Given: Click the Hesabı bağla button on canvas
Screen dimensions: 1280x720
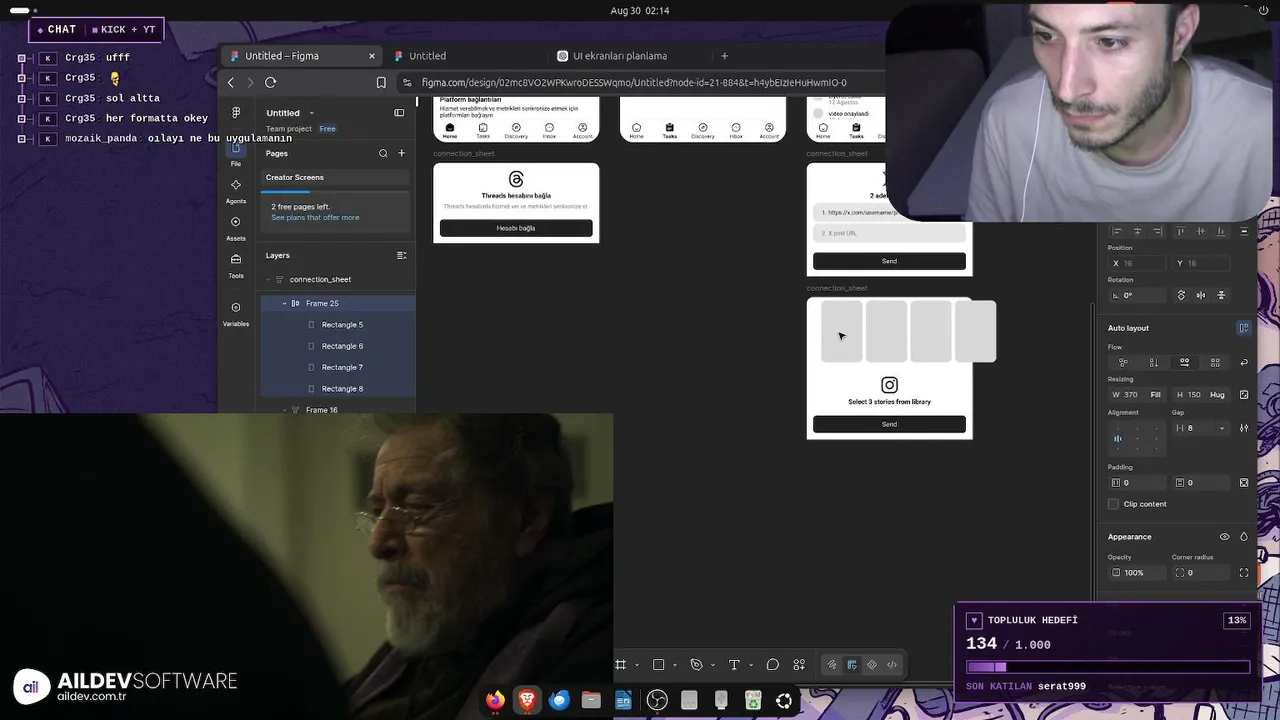Looking at the screenshot, I should point(516,228).
